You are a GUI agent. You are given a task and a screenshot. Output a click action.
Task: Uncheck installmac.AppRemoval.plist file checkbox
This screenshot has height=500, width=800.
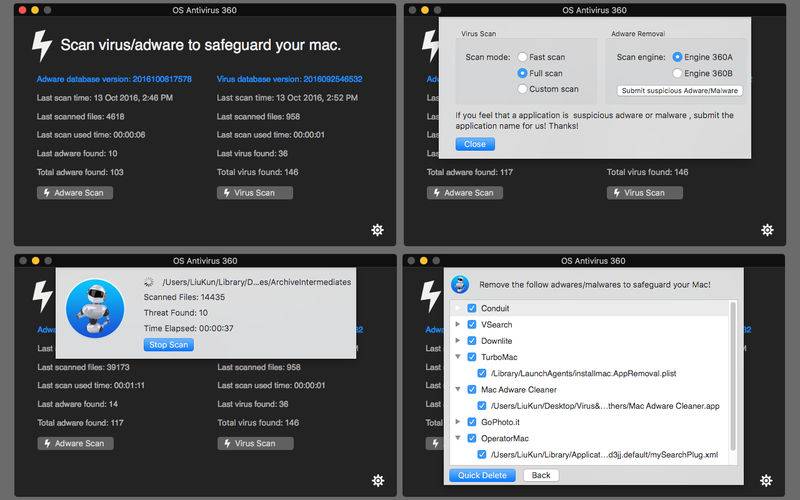coord(482,373)
